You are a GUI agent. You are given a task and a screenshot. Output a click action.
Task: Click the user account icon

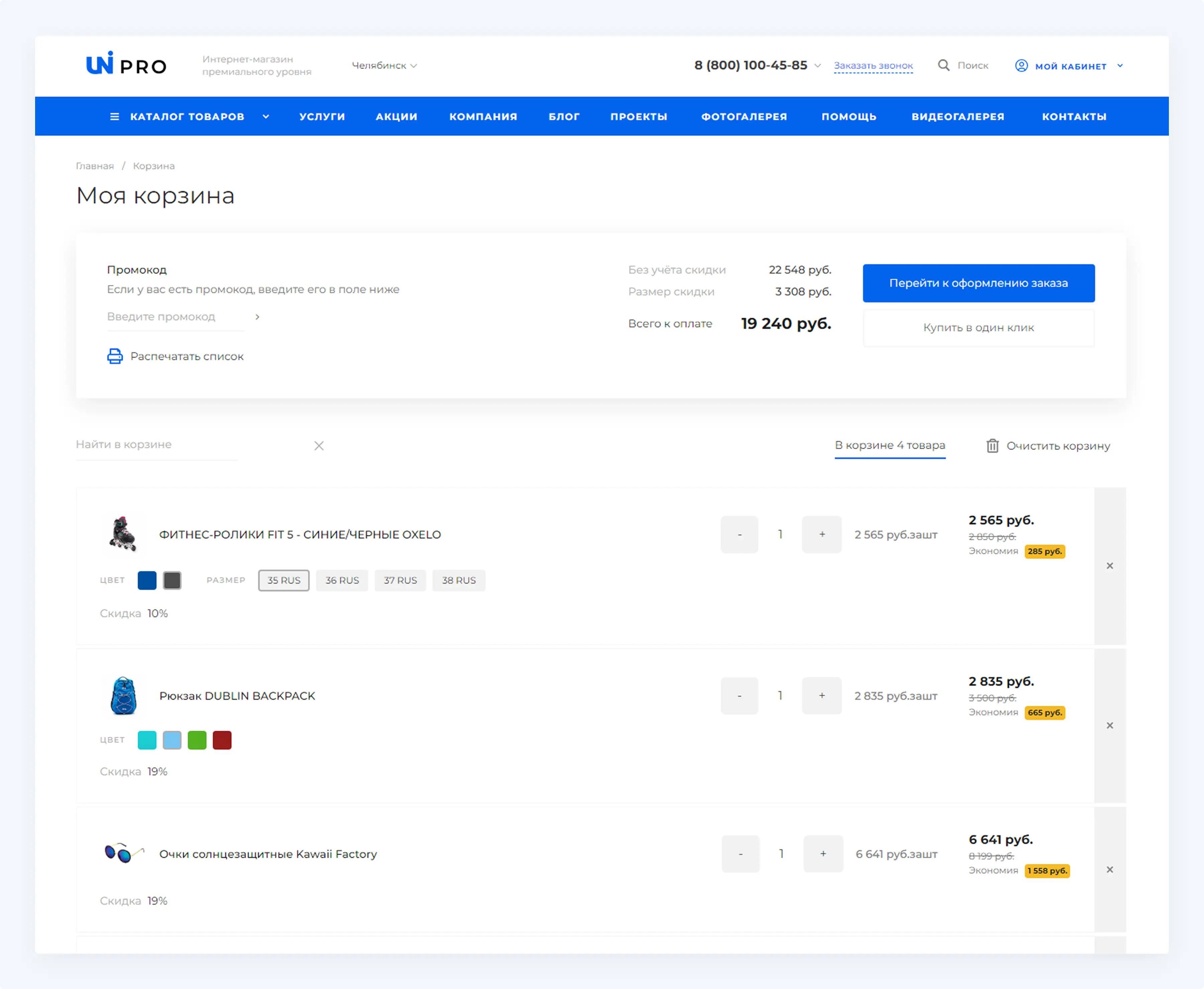tap(1021, 66)
